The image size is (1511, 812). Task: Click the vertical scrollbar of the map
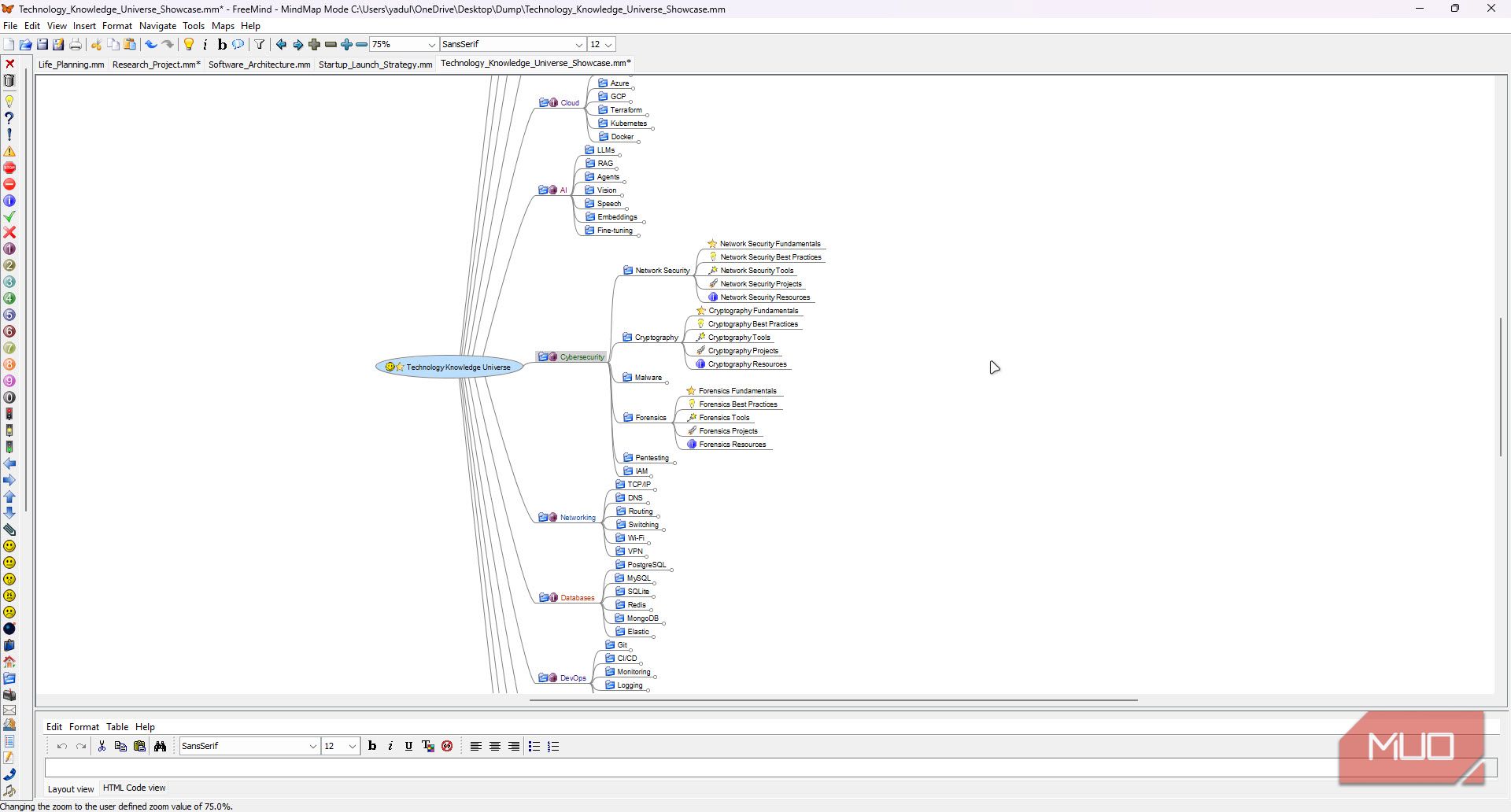pos(1501,386)
